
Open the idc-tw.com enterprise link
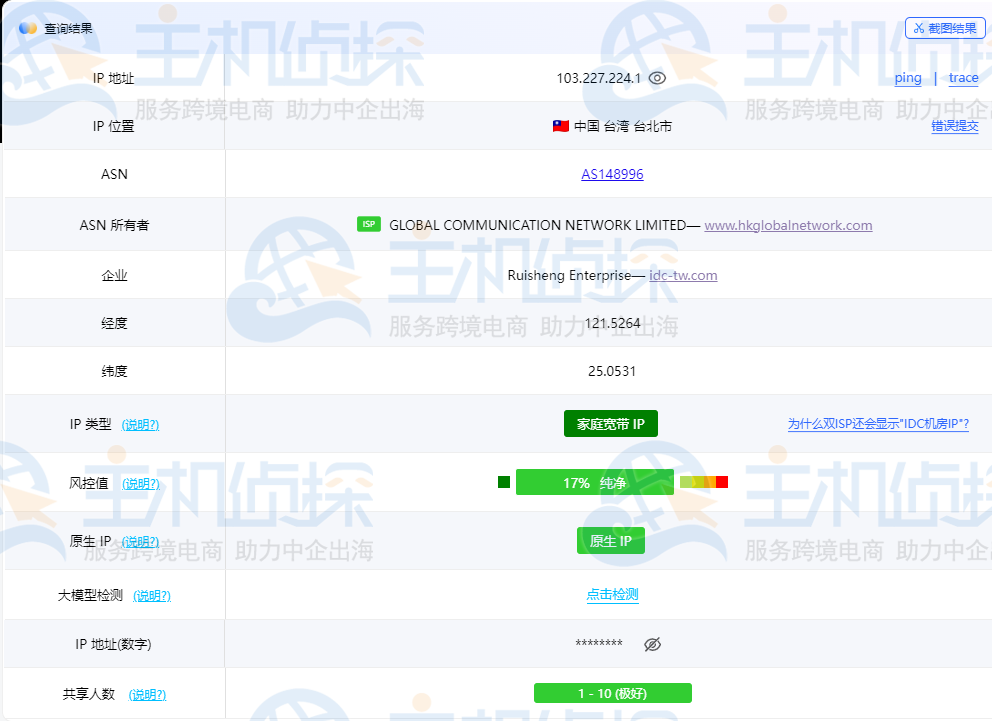coord(683,275)
